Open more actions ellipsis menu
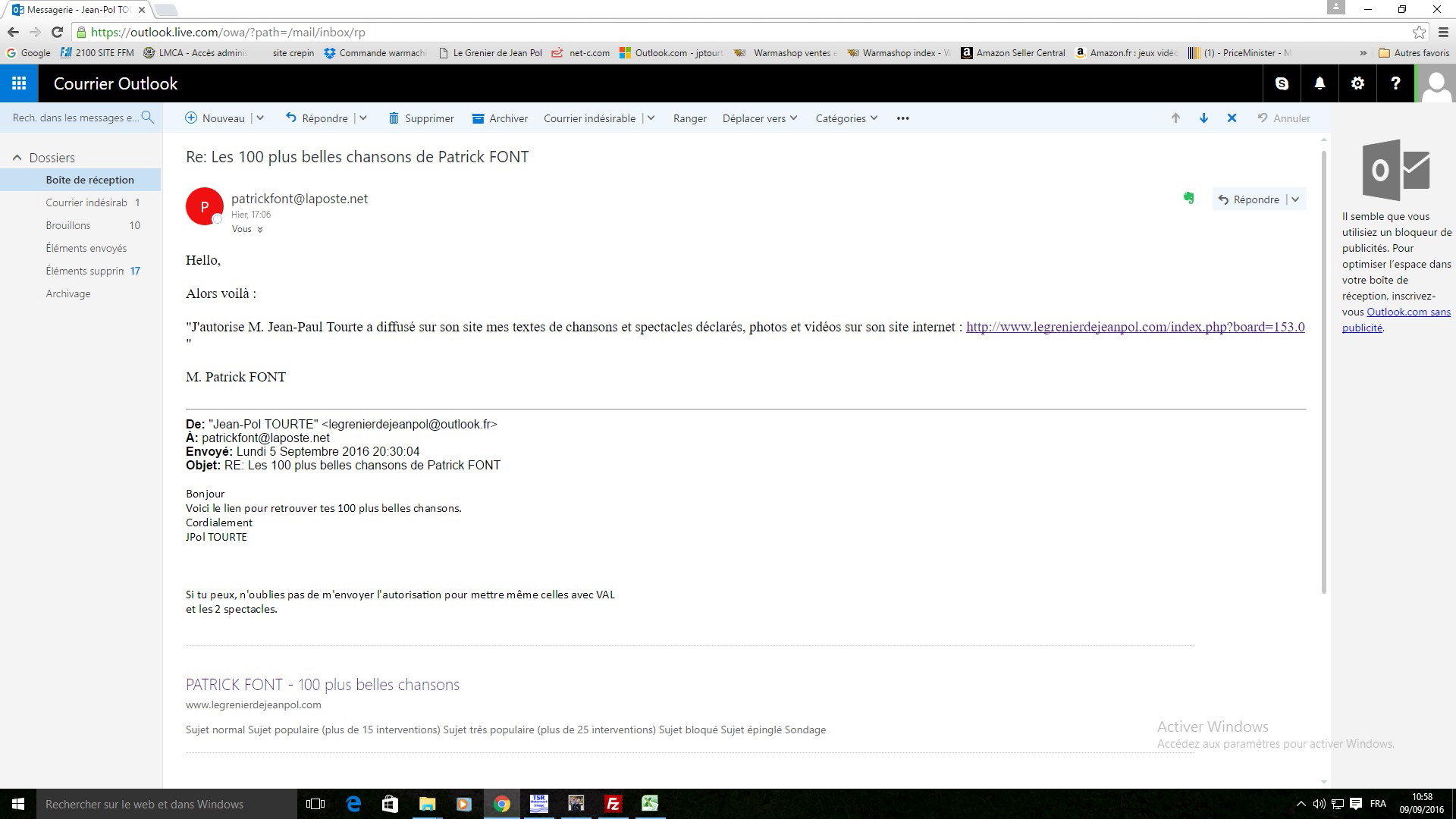The height and width of the screenshot is (819, 1456). (x=902, y=118)
